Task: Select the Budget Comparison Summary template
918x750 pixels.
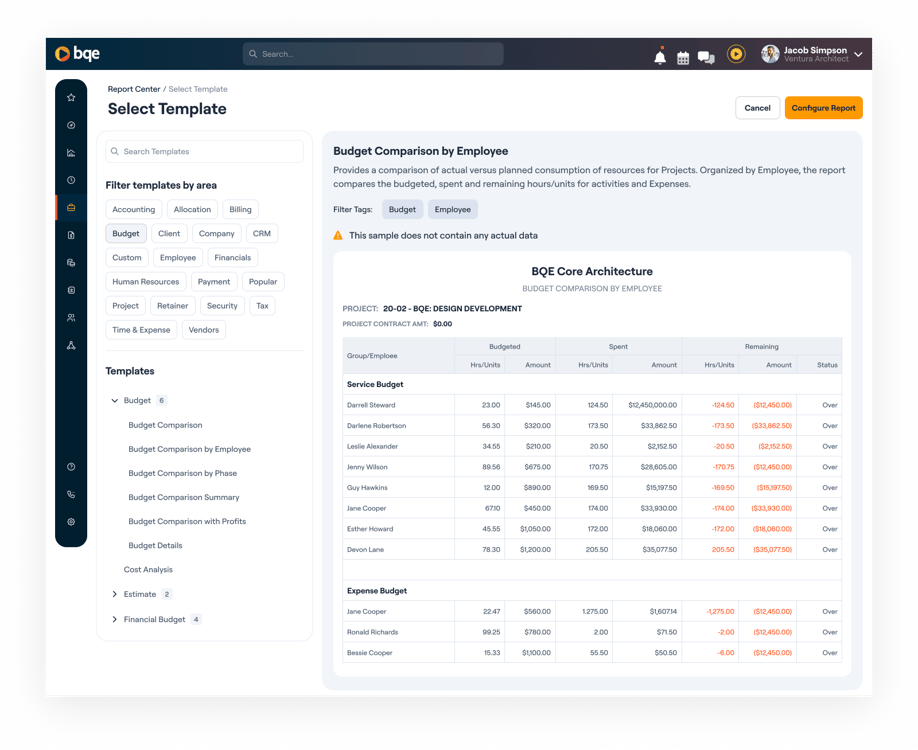Action: [184, 497]
